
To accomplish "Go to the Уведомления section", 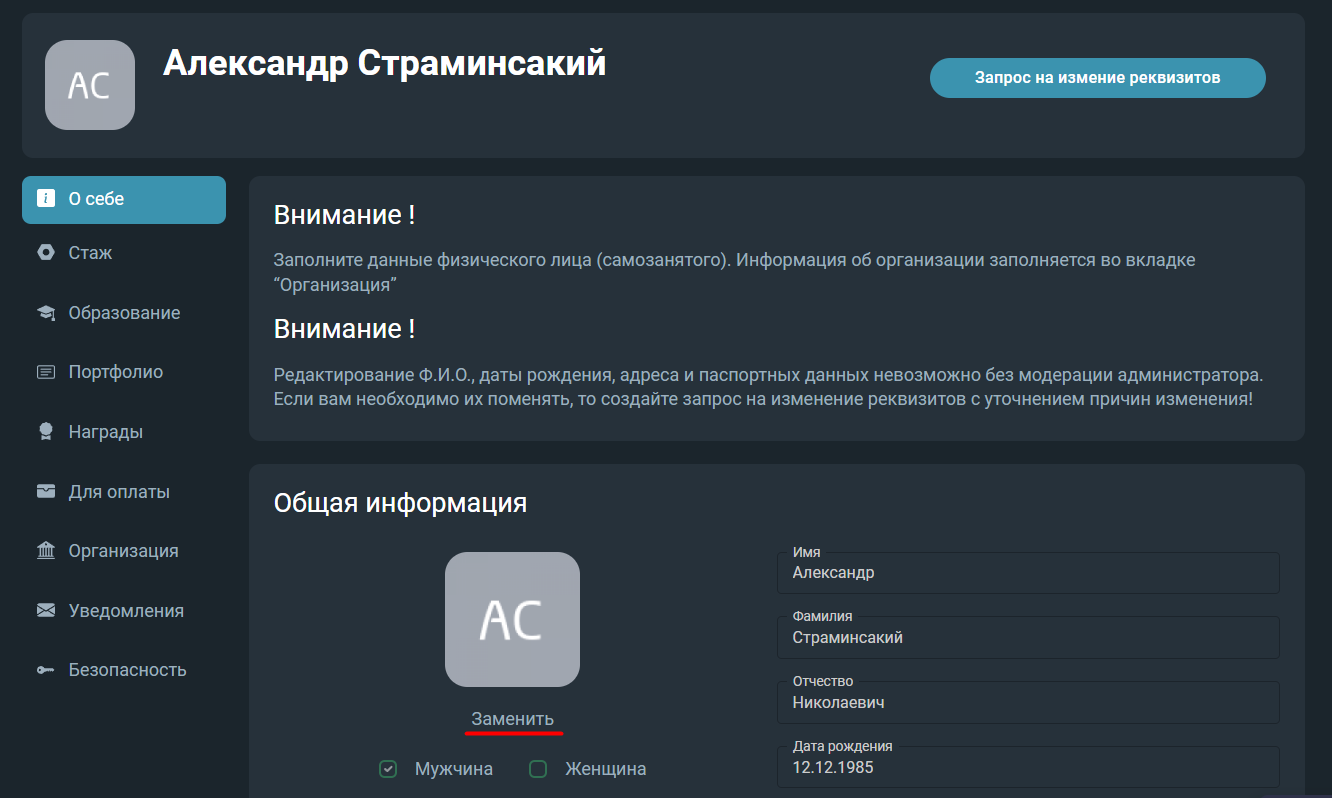I will (124, 610).
